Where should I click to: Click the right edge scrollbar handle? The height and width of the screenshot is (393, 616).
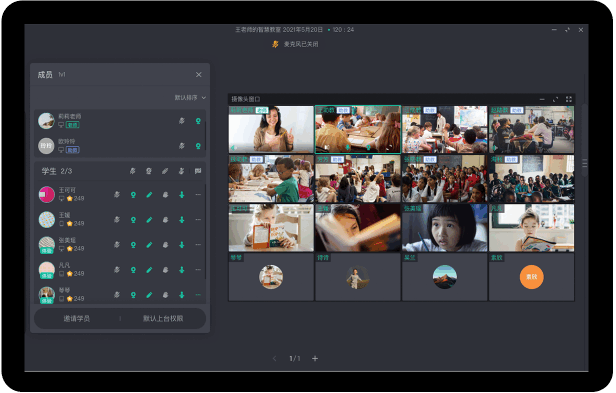click(585, 163)
